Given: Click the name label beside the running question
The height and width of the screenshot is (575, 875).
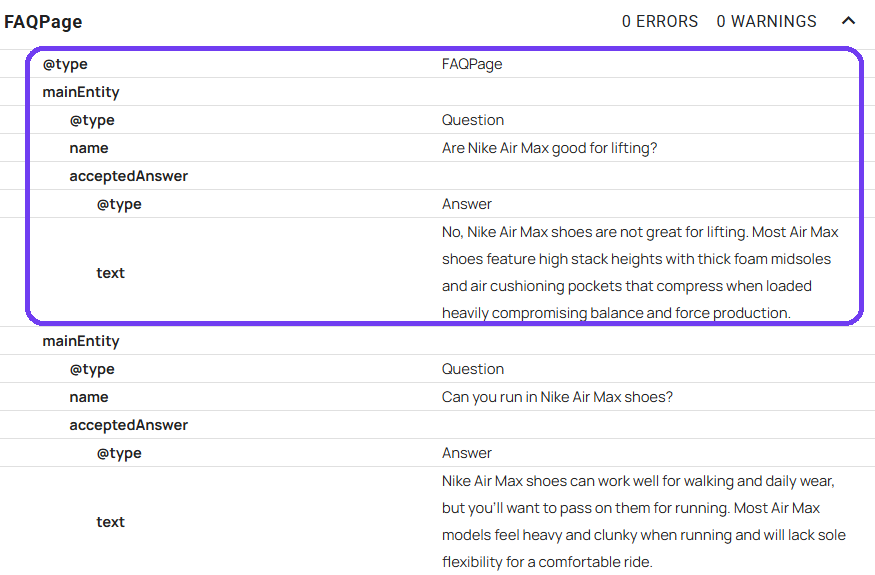Looking at the screenshot, I should pyautogui.click(x=88, y=397).
